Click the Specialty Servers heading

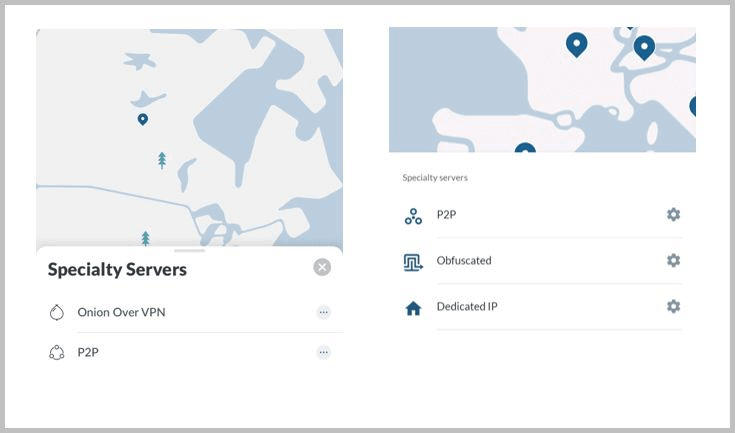click(x=117, y=270)
